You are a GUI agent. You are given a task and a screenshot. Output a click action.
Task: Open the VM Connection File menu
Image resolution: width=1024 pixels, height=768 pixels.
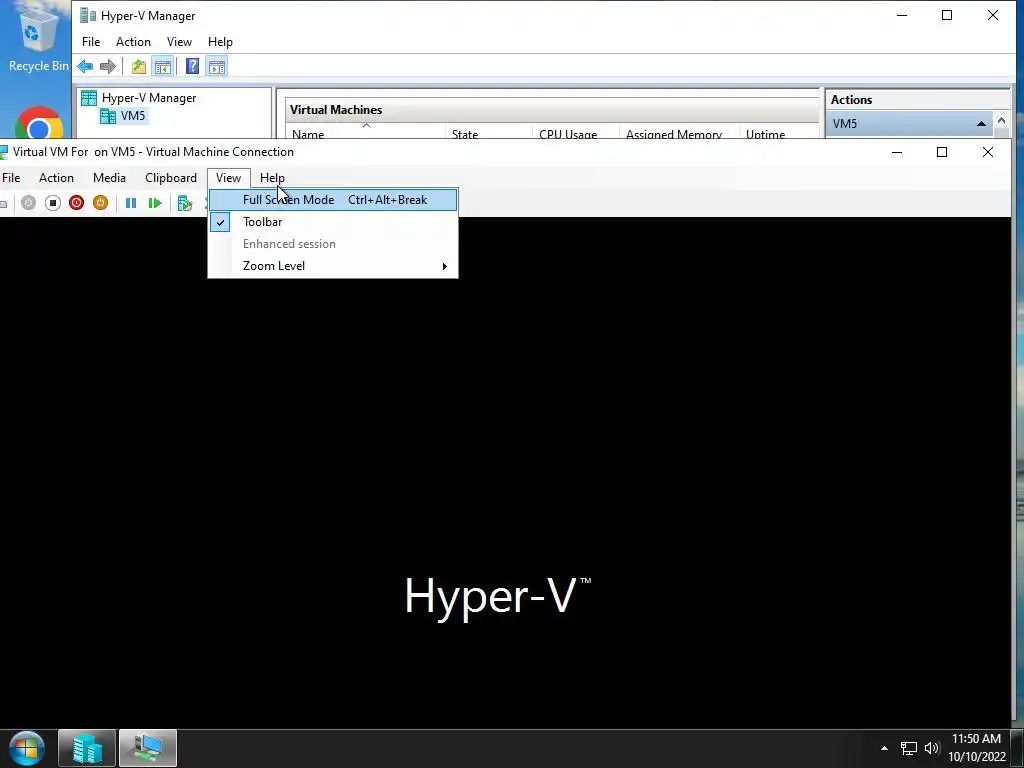tap(11, 178)
